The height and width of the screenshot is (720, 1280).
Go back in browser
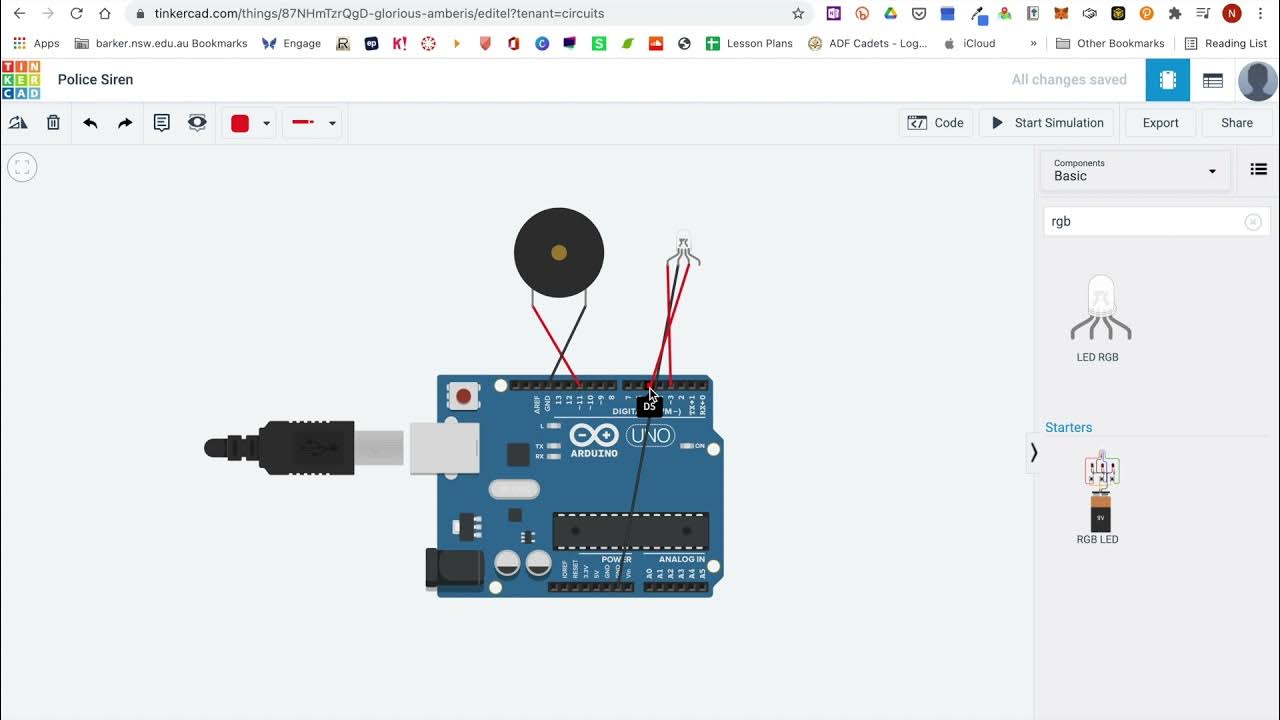coord(19,14)
